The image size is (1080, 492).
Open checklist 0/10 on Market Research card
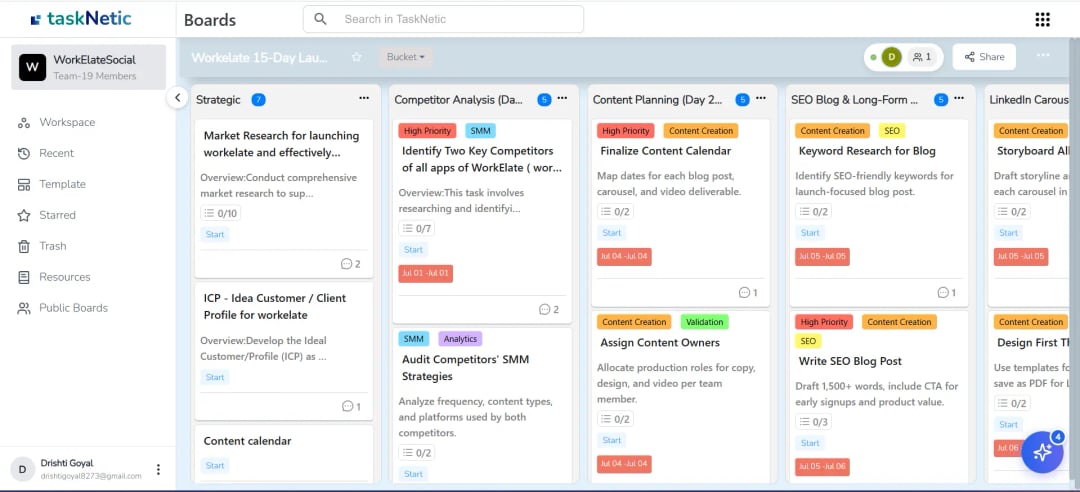(220, 213)
